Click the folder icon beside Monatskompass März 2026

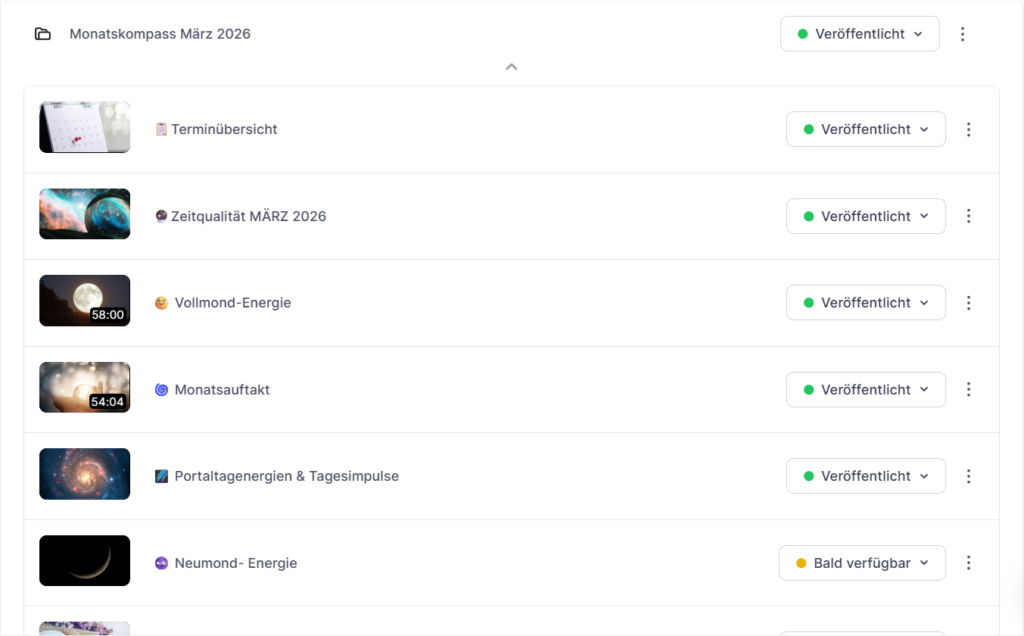[42, 34]
